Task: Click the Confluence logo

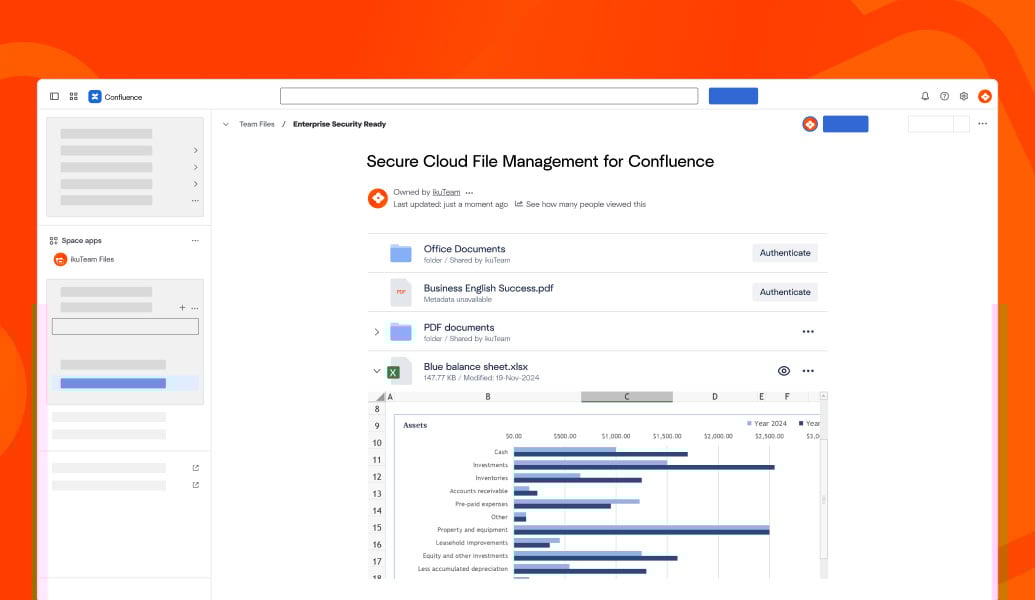Action: pos(95,97)
